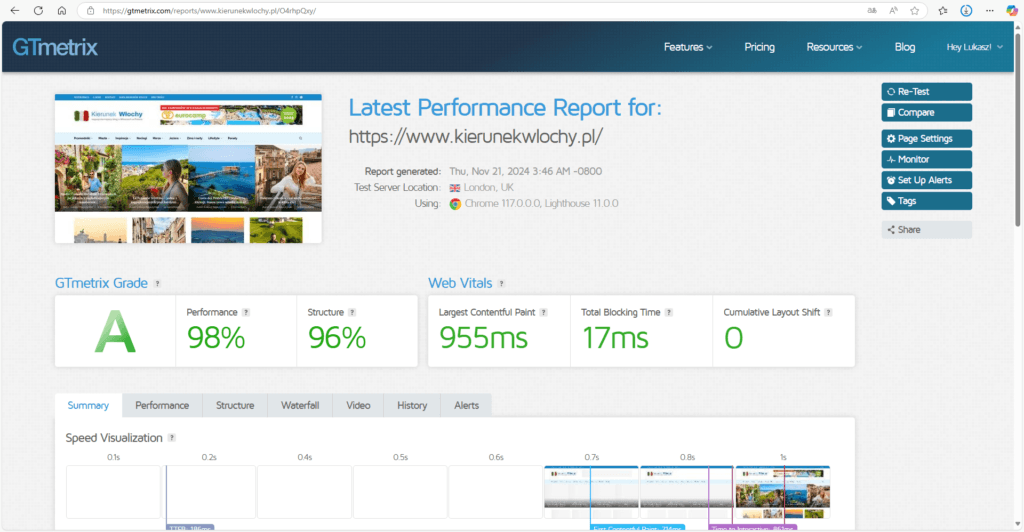Screen dimensions: 1024x532
Task: Click the 1s speed visualization frame
Action: (782, 492)
